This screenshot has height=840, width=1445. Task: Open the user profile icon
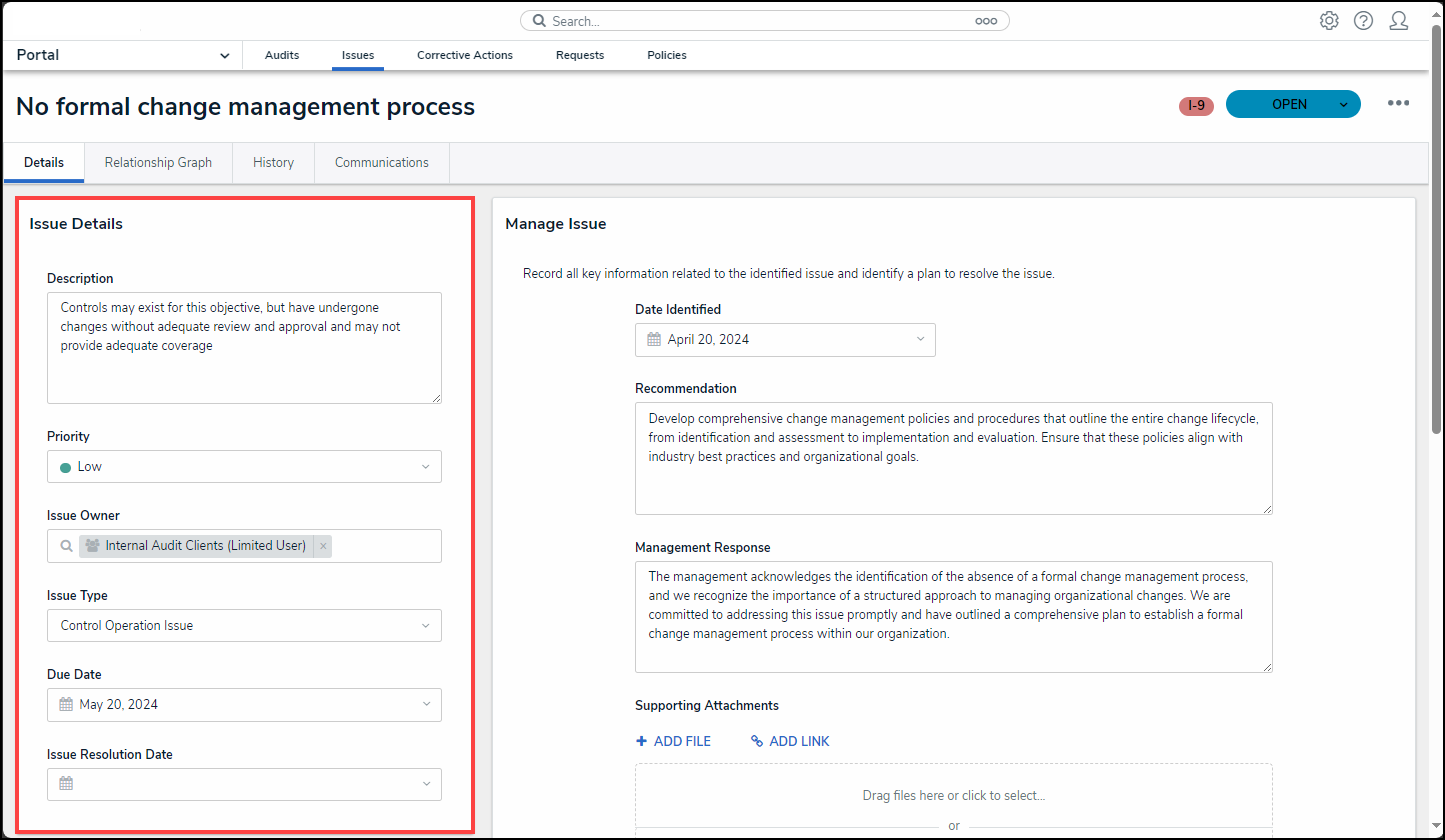tap(1399, 21)
